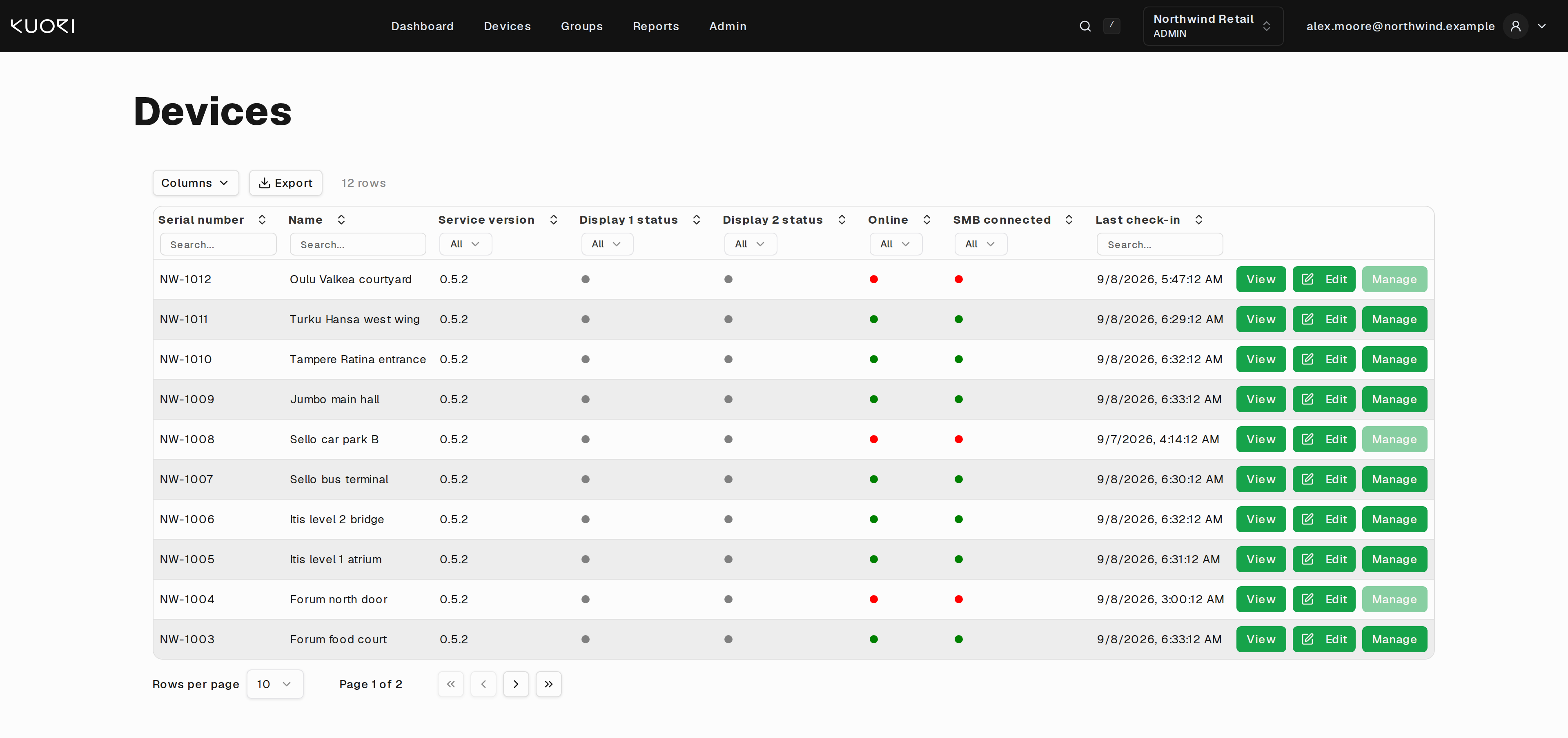Sort by Display 1 status column
Viewport: 1568px width, 738px height.
(696, 220)
